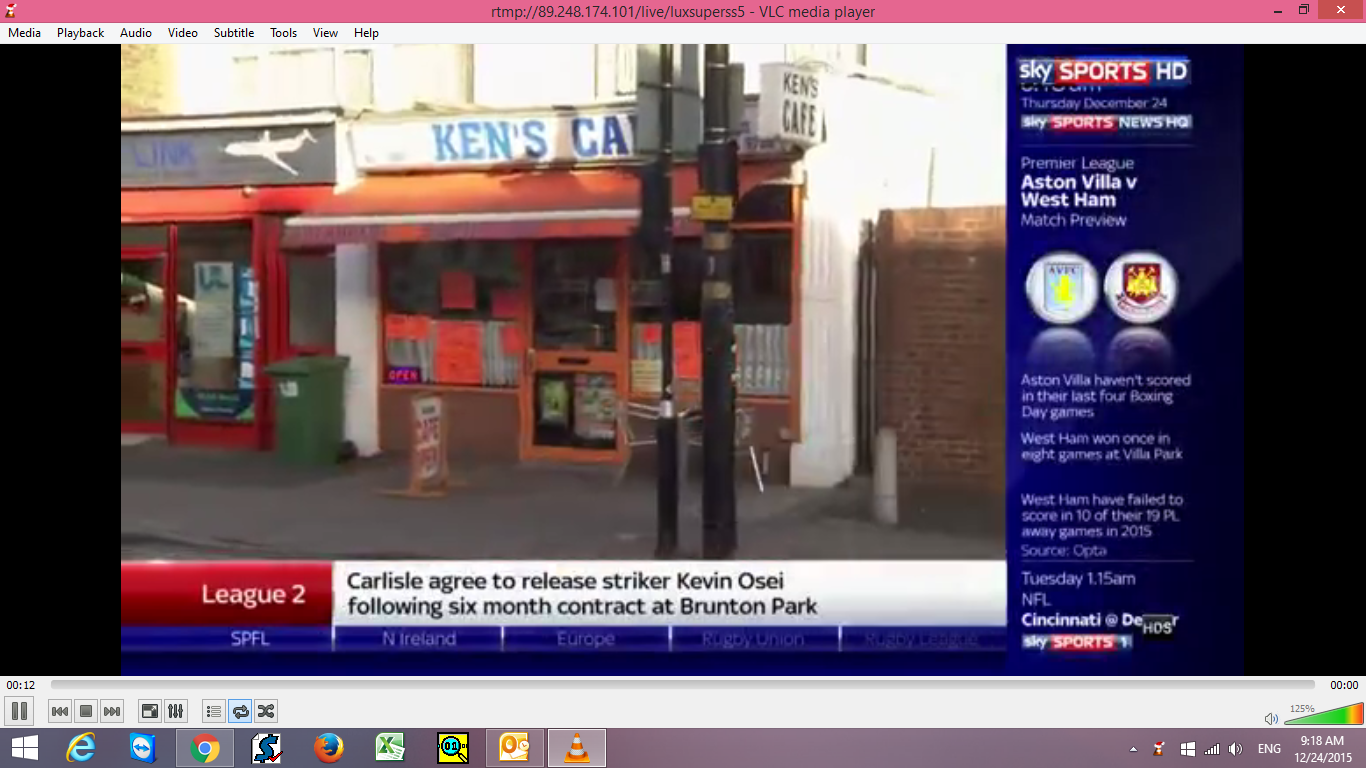Viewport: 1366px width, 768px height.
Task: Open the 9:18 AM clock calendar
Action: (1321, 748)
